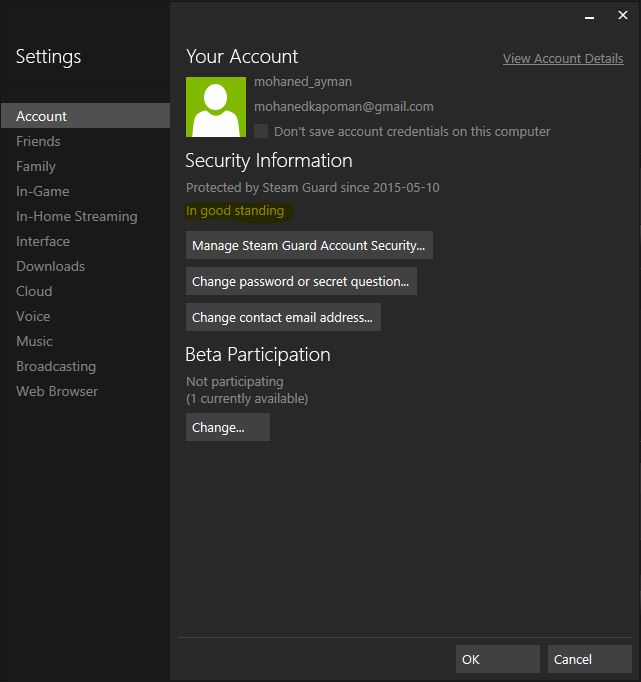Close the Settings window with X
The height and width of the screenshot is (682, 641).
pos(623,15)
